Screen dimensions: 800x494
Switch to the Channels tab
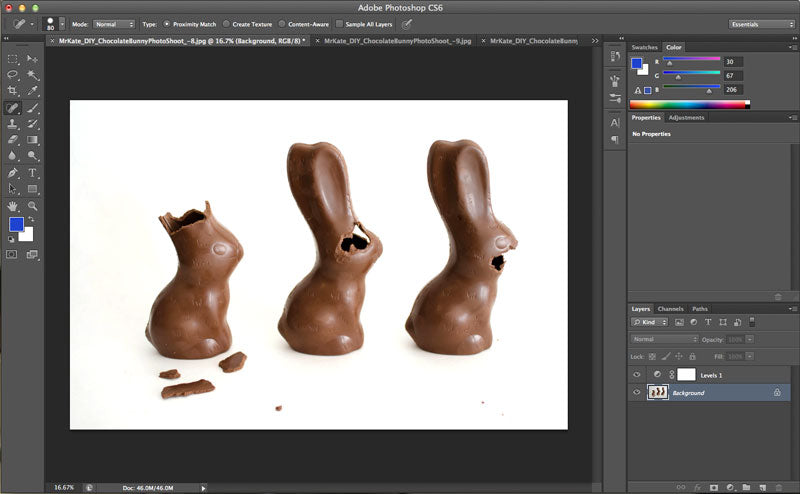(x=670, y=308)
